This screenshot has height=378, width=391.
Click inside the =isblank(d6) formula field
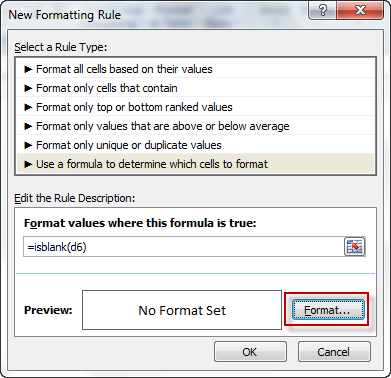183,247
